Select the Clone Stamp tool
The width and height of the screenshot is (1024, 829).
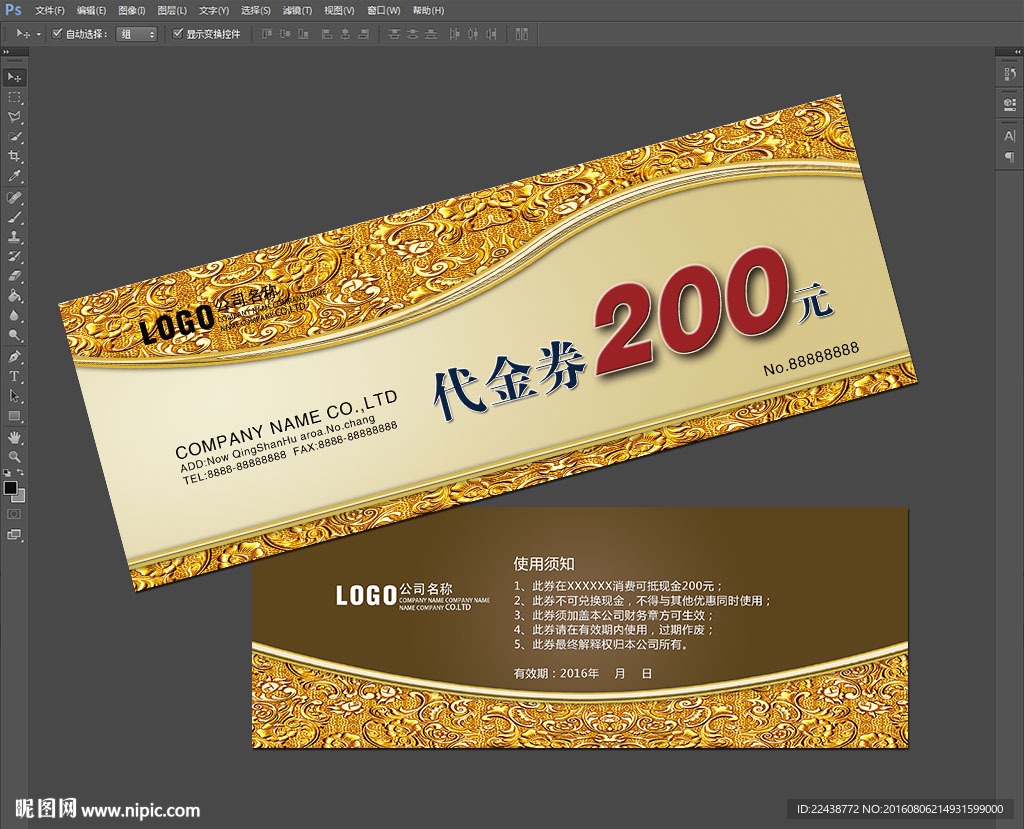(x=14, y=236)
